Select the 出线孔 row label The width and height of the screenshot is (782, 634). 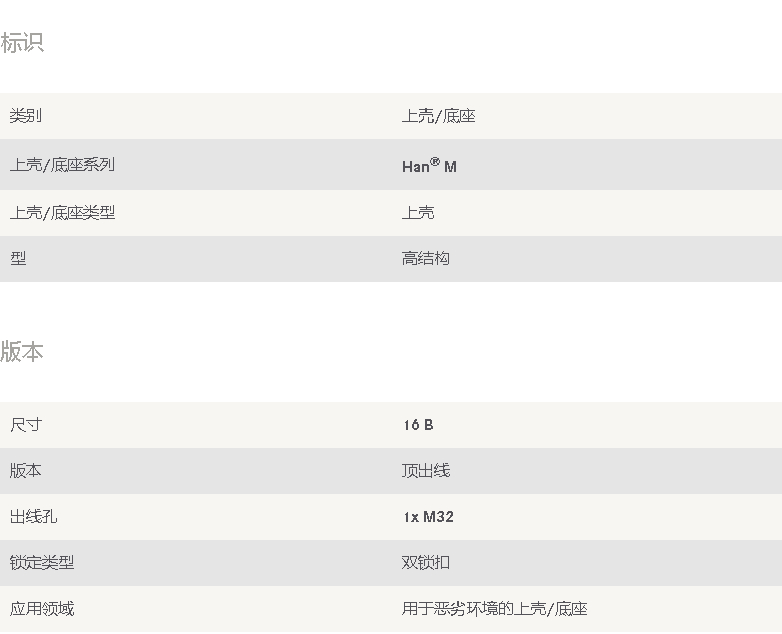point(33,516)
